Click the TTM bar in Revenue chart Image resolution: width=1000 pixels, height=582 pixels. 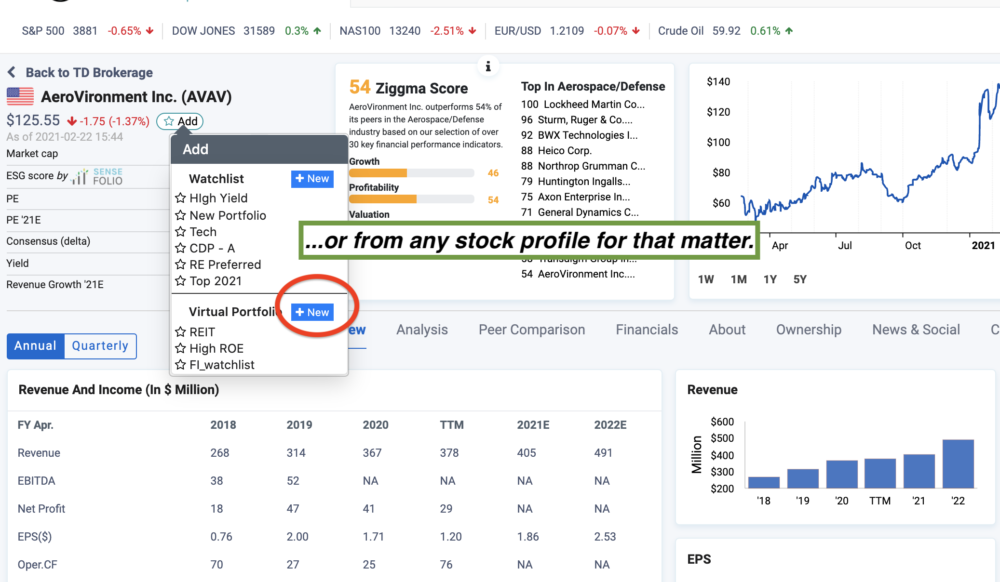[x=880, y=474]
